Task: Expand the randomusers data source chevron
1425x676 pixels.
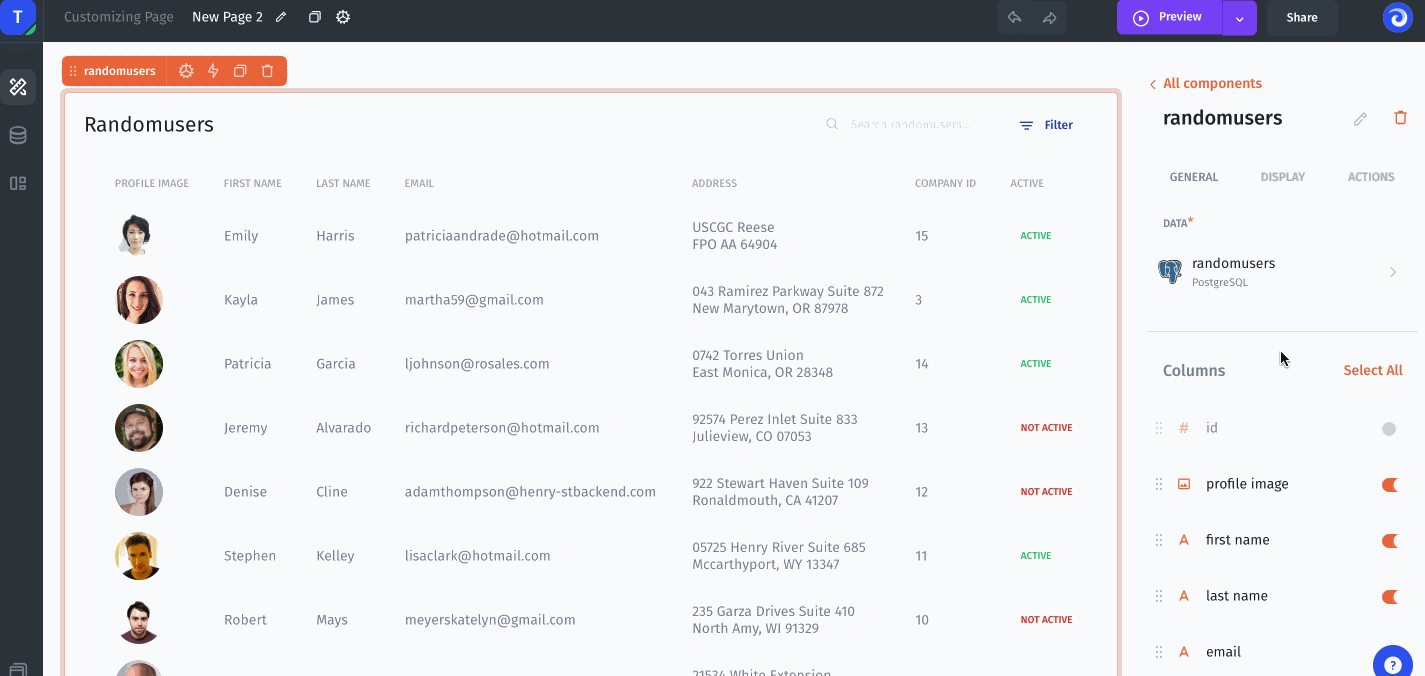Action: point(1393,272)
